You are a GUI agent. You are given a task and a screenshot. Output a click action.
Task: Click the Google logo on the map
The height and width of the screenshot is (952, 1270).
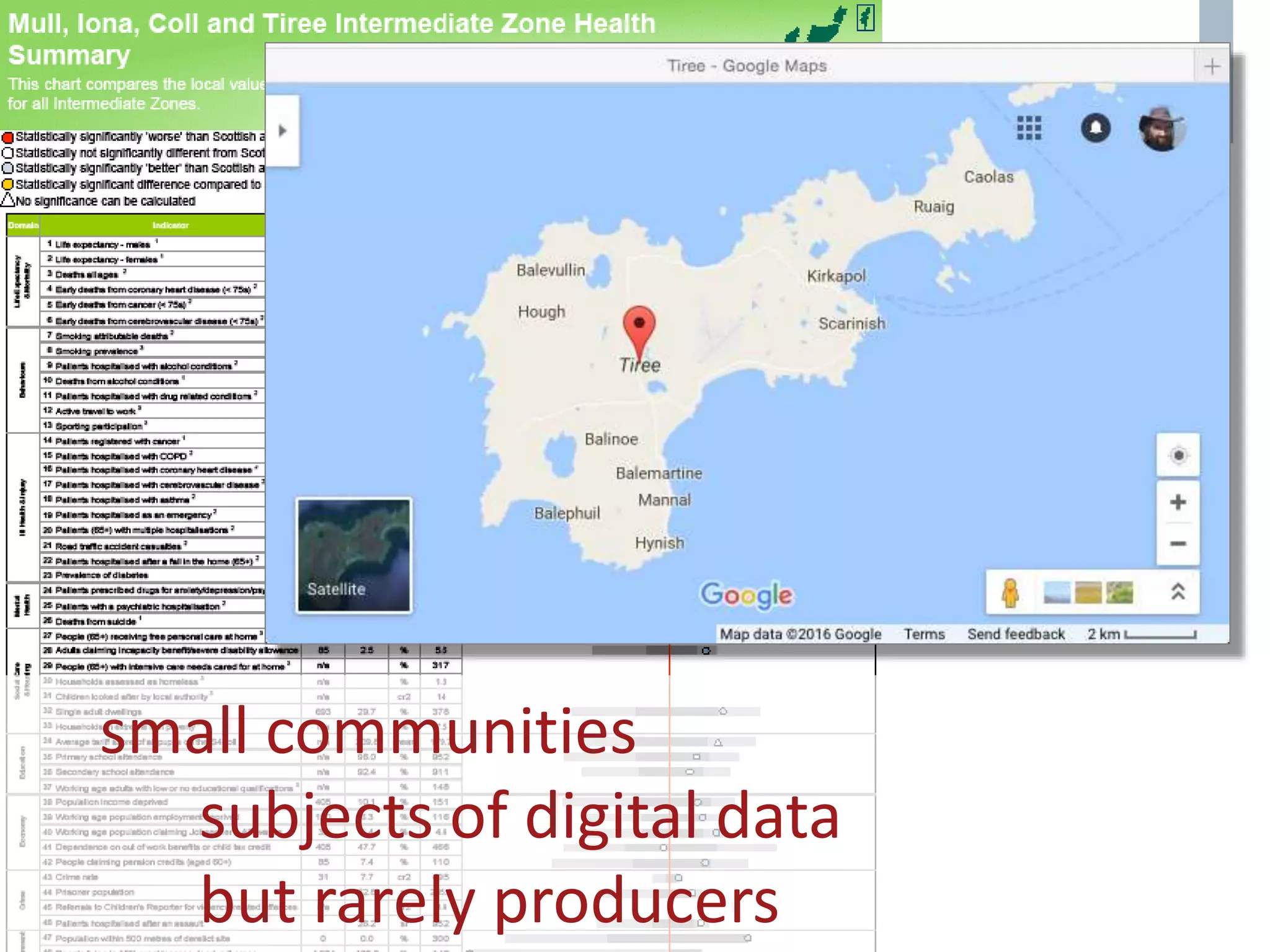(x=746, y=594)
